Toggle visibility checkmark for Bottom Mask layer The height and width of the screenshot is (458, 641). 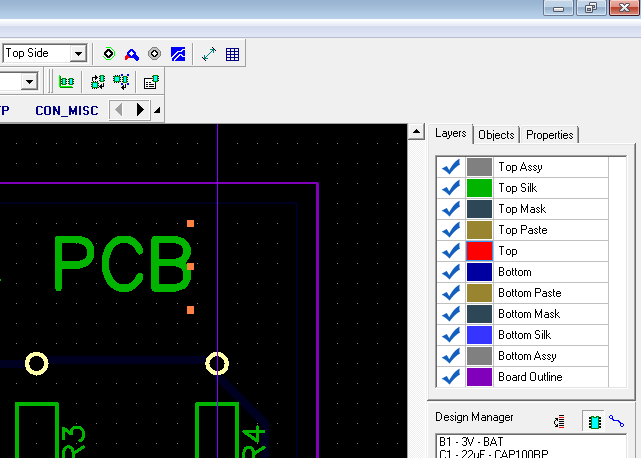click(451, 314)
